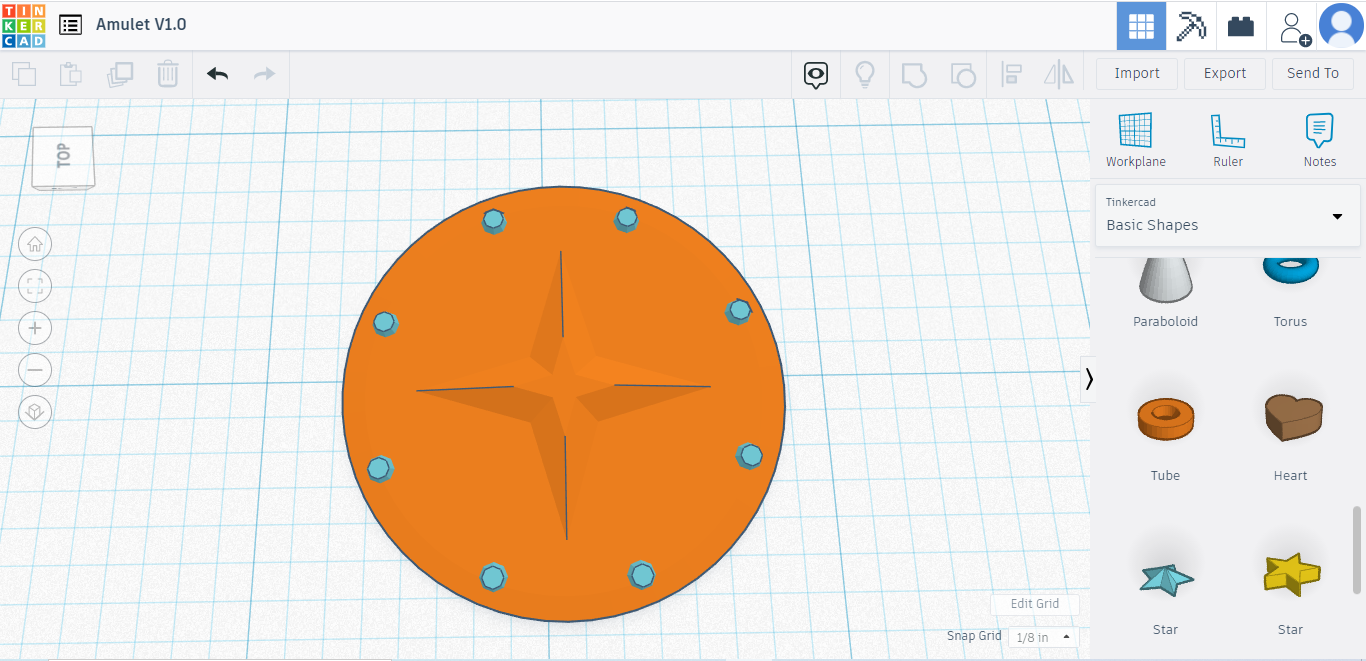The height and width of the screenshot is (661, 1366).
Task: Open the designs list icon
Action: [70, 25]
